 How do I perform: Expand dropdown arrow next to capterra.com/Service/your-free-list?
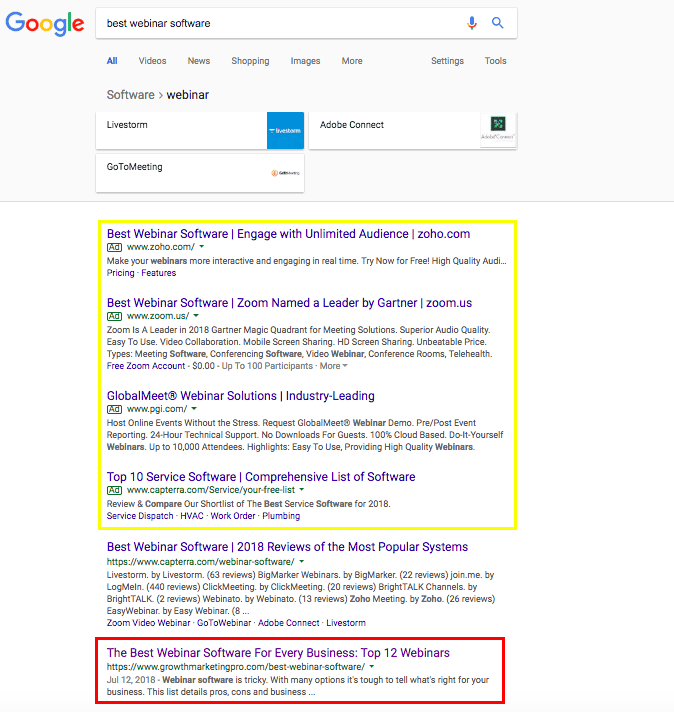(x=302, y=490)
